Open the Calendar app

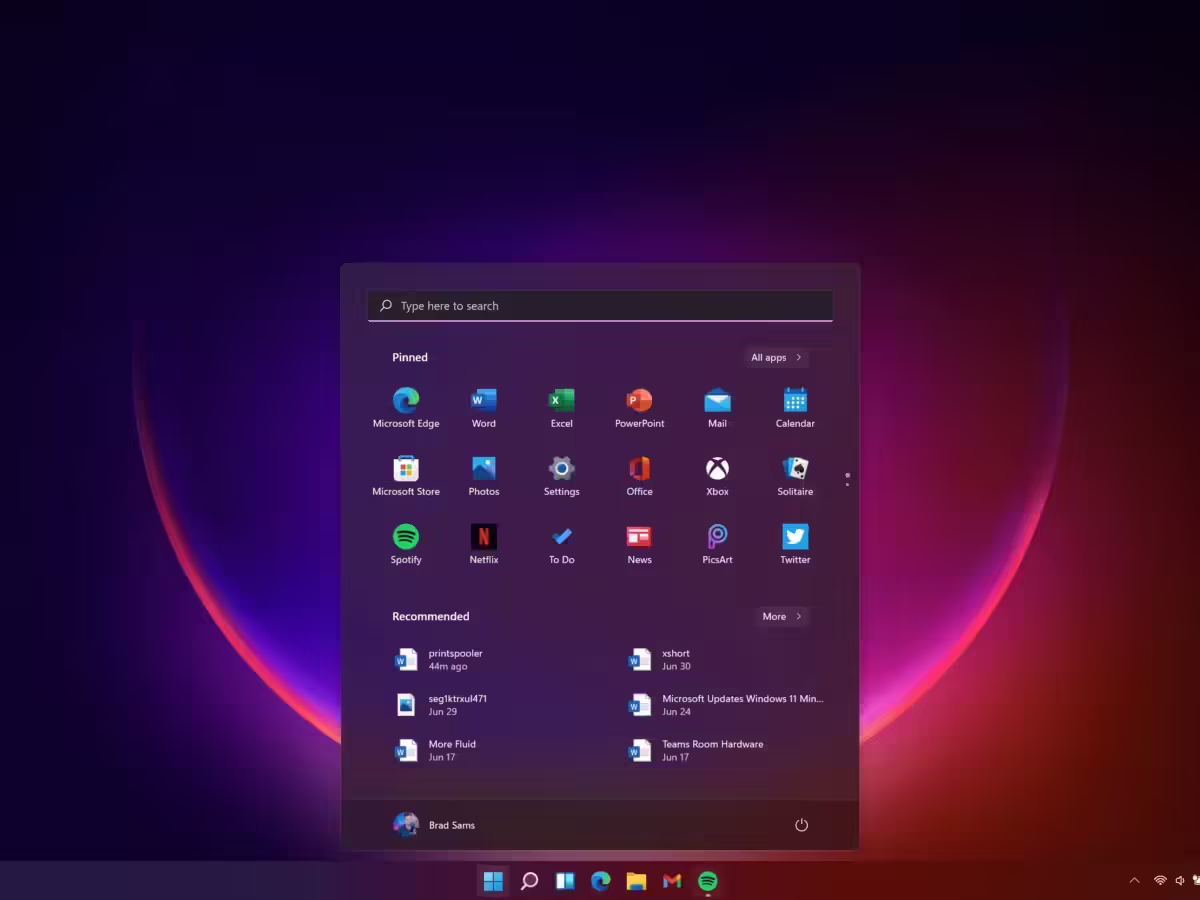796,408
